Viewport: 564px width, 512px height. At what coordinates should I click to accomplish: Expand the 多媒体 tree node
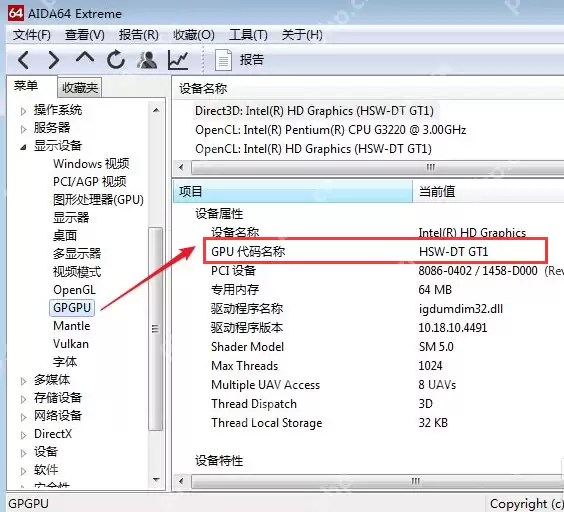pyautogui.click(x=23, y=381)
